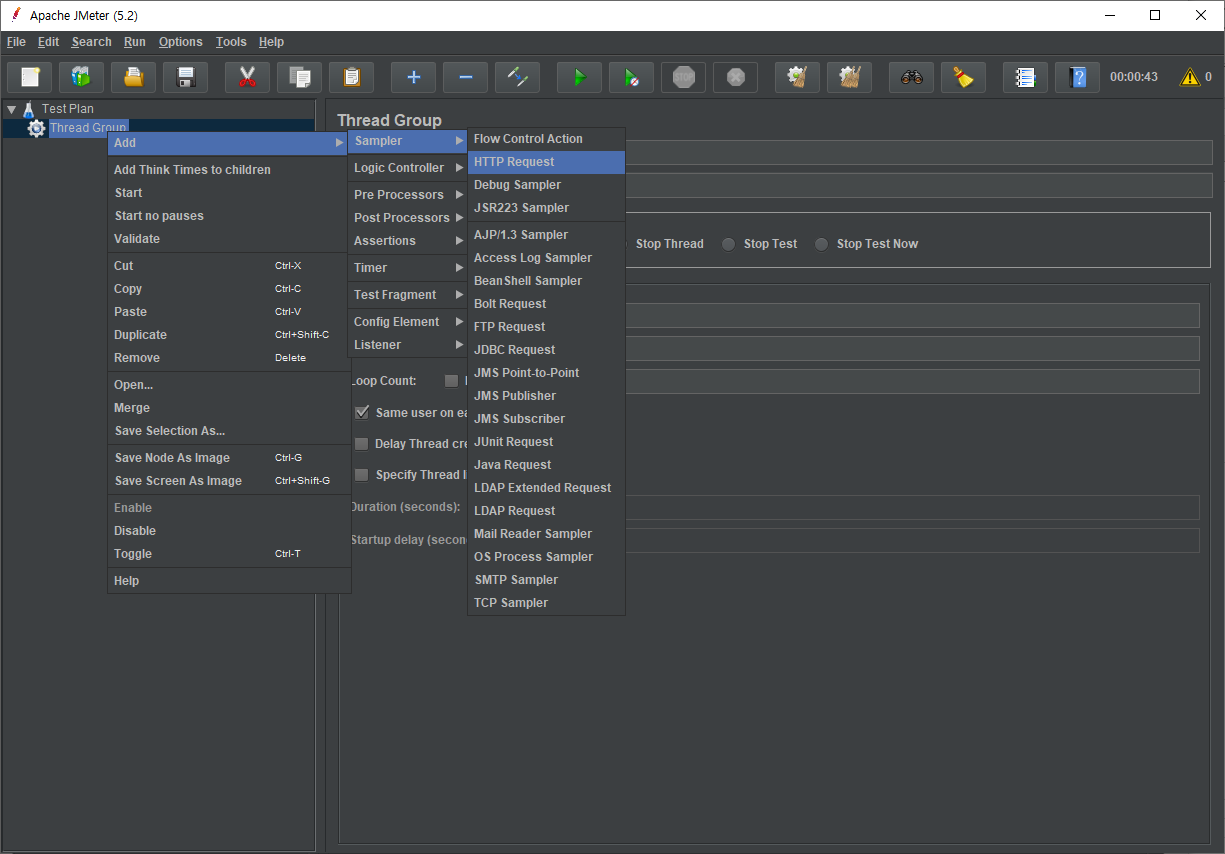
Task: Choose Remove in context menu
Action: pos(228,358)
